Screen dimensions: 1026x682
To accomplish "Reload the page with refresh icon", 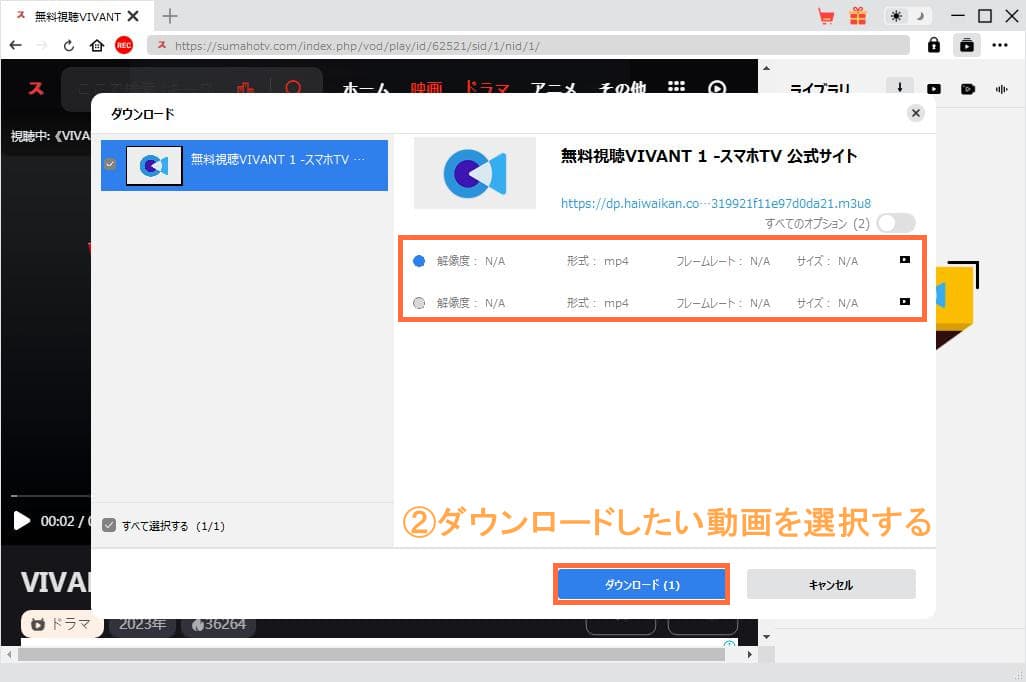I will (x=69, y=45).
